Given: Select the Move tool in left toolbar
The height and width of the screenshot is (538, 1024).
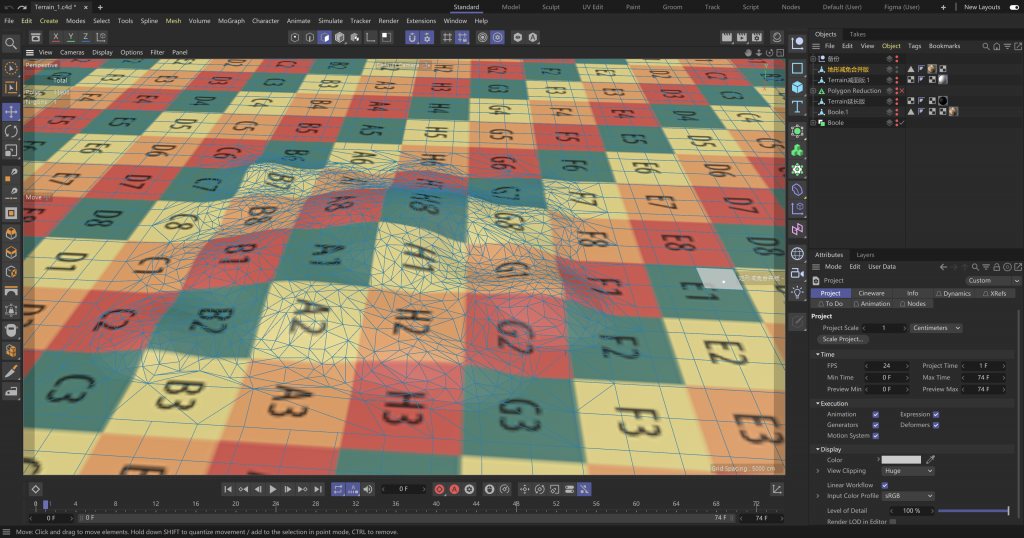Looking at the screenshot, I should pos(11,112).
